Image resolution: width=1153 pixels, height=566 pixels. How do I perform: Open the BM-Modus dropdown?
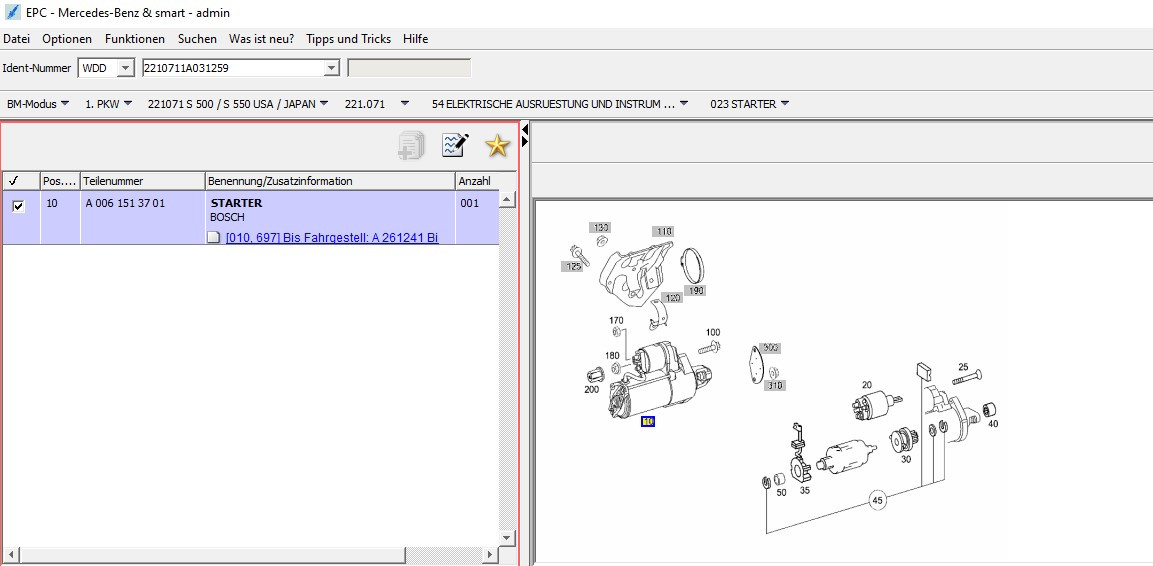coord(38,104)
